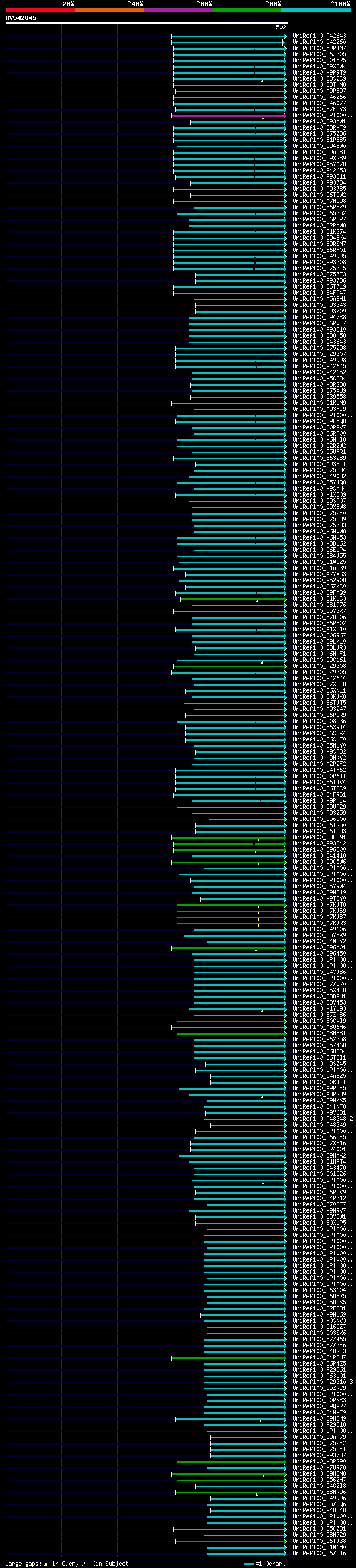Select hit label UniRef100_C0PPV7

319,427
